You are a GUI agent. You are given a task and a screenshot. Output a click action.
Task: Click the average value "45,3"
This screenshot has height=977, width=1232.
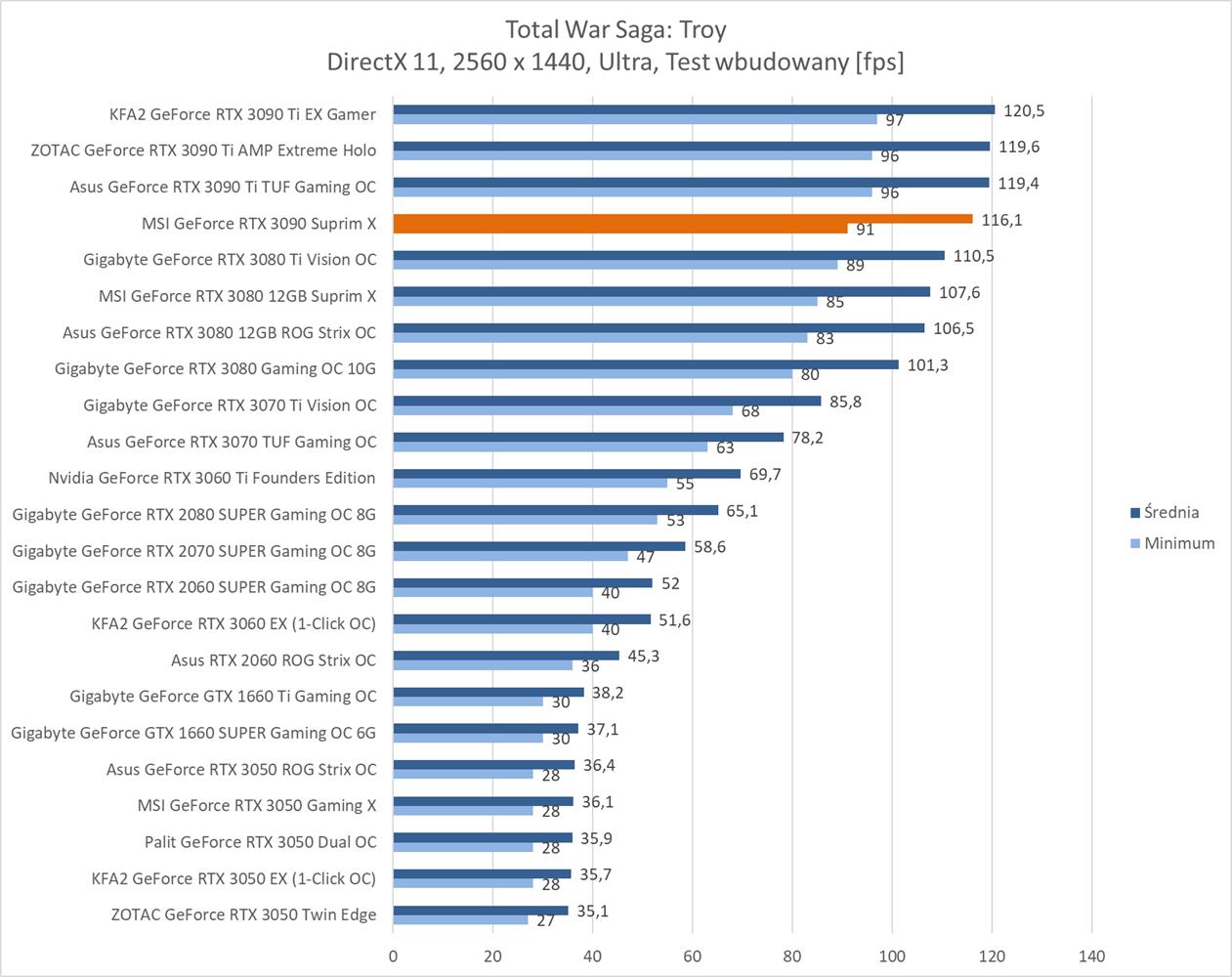643,656
